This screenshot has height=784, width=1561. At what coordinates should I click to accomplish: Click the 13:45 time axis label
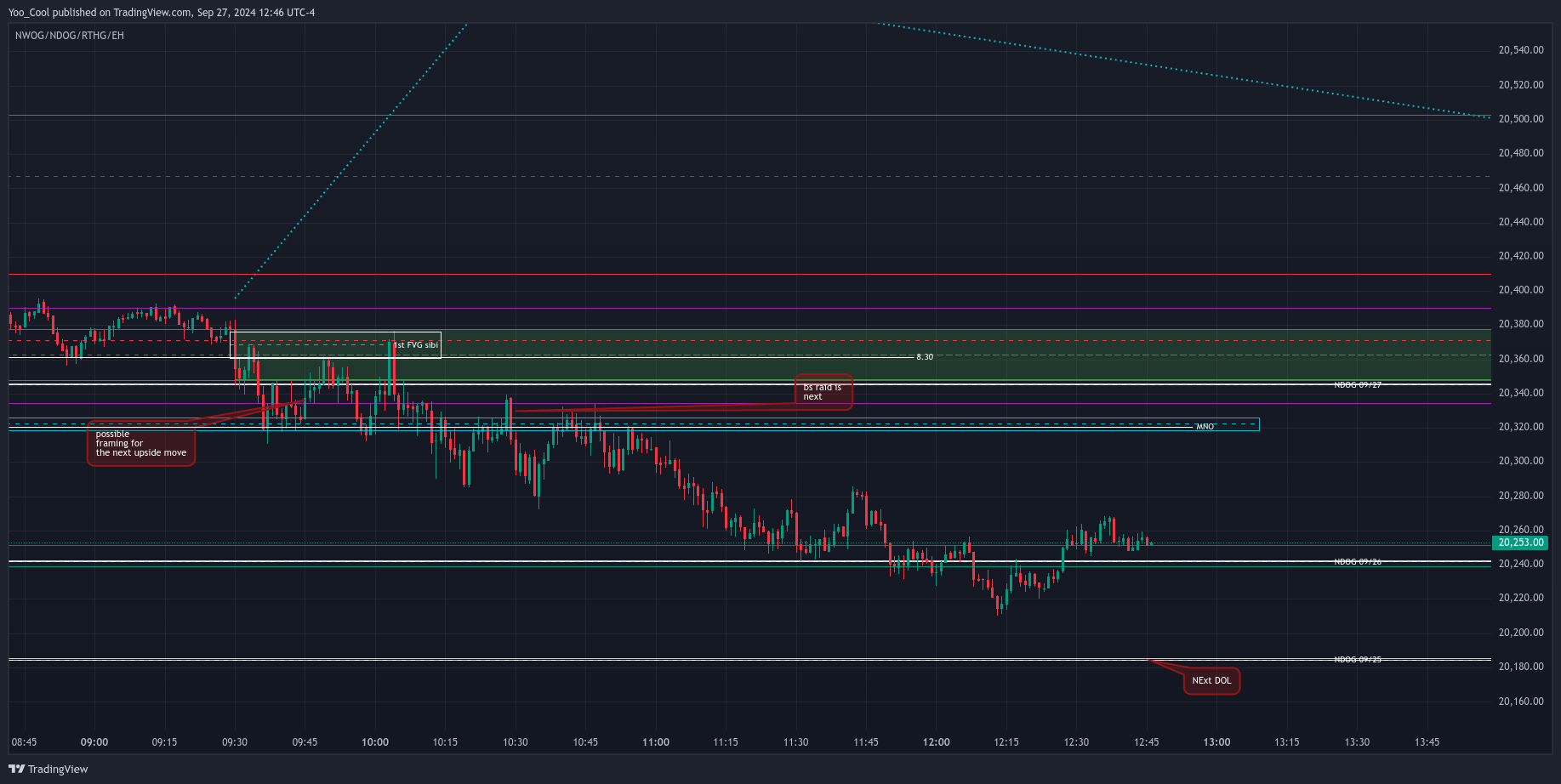[1427, 742]
